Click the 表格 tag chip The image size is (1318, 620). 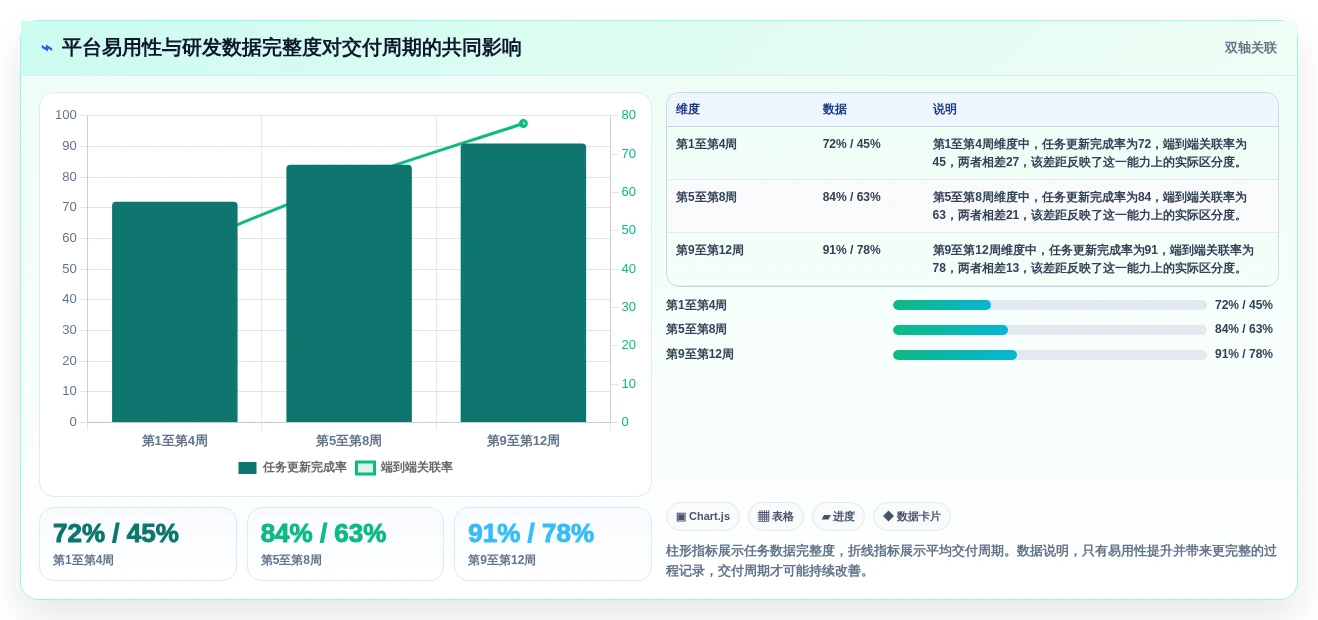(x=776, y=516)
